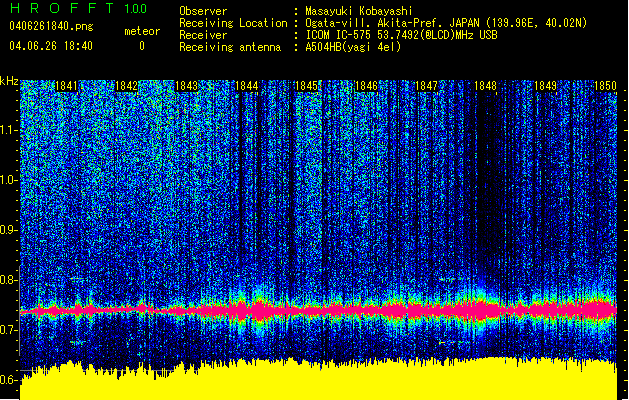The image size is (629, 400).
Task: Click the Observer name Masayuki Kobayashi
Action: [x=359, y=11]
